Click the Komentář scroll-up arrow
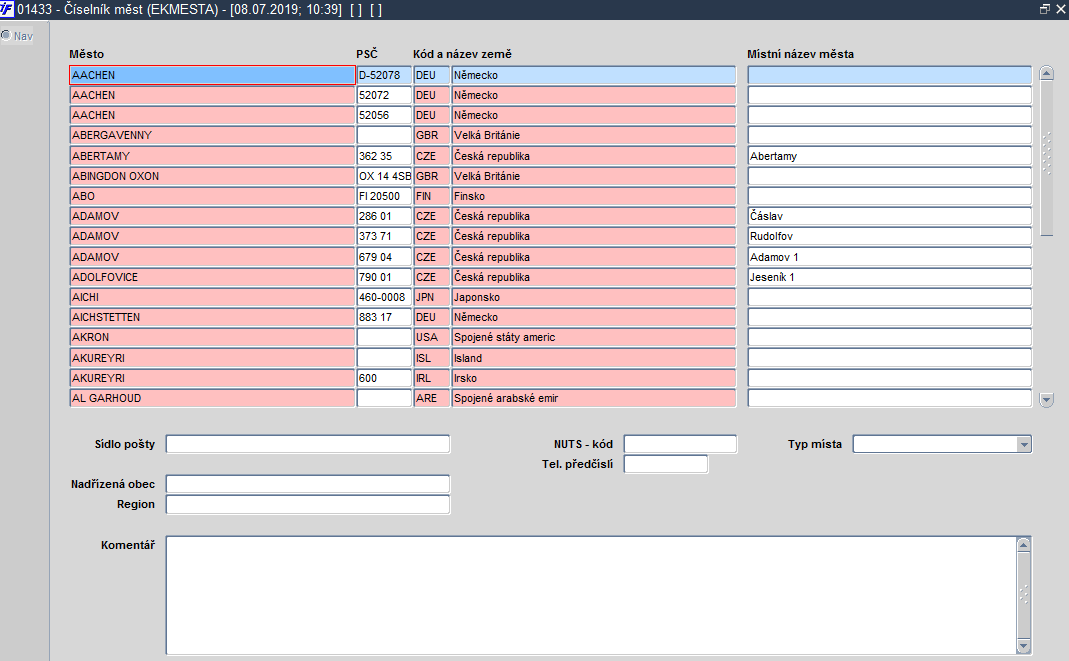This screenshot has height=661, width=1069. click(1023, 544)
